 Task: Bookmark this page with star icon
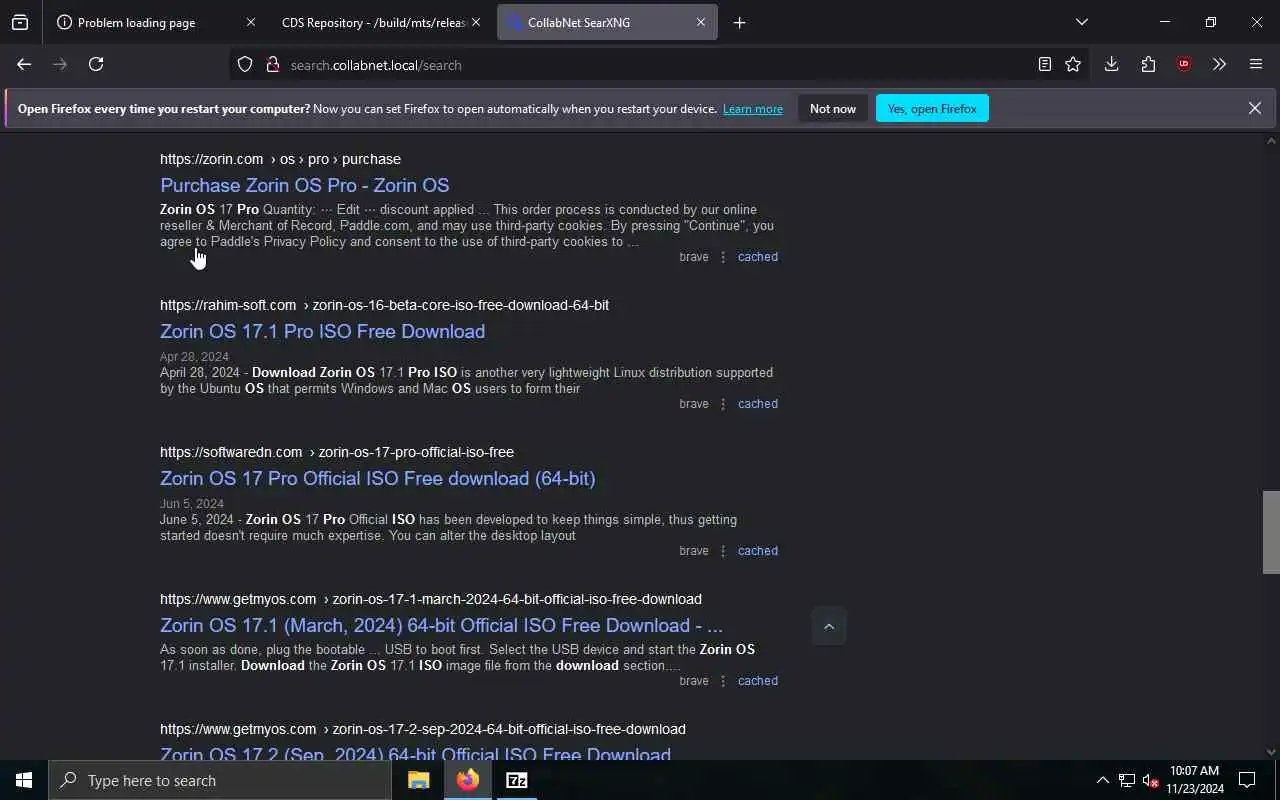pyautogui.click(x=1073, y=64)
